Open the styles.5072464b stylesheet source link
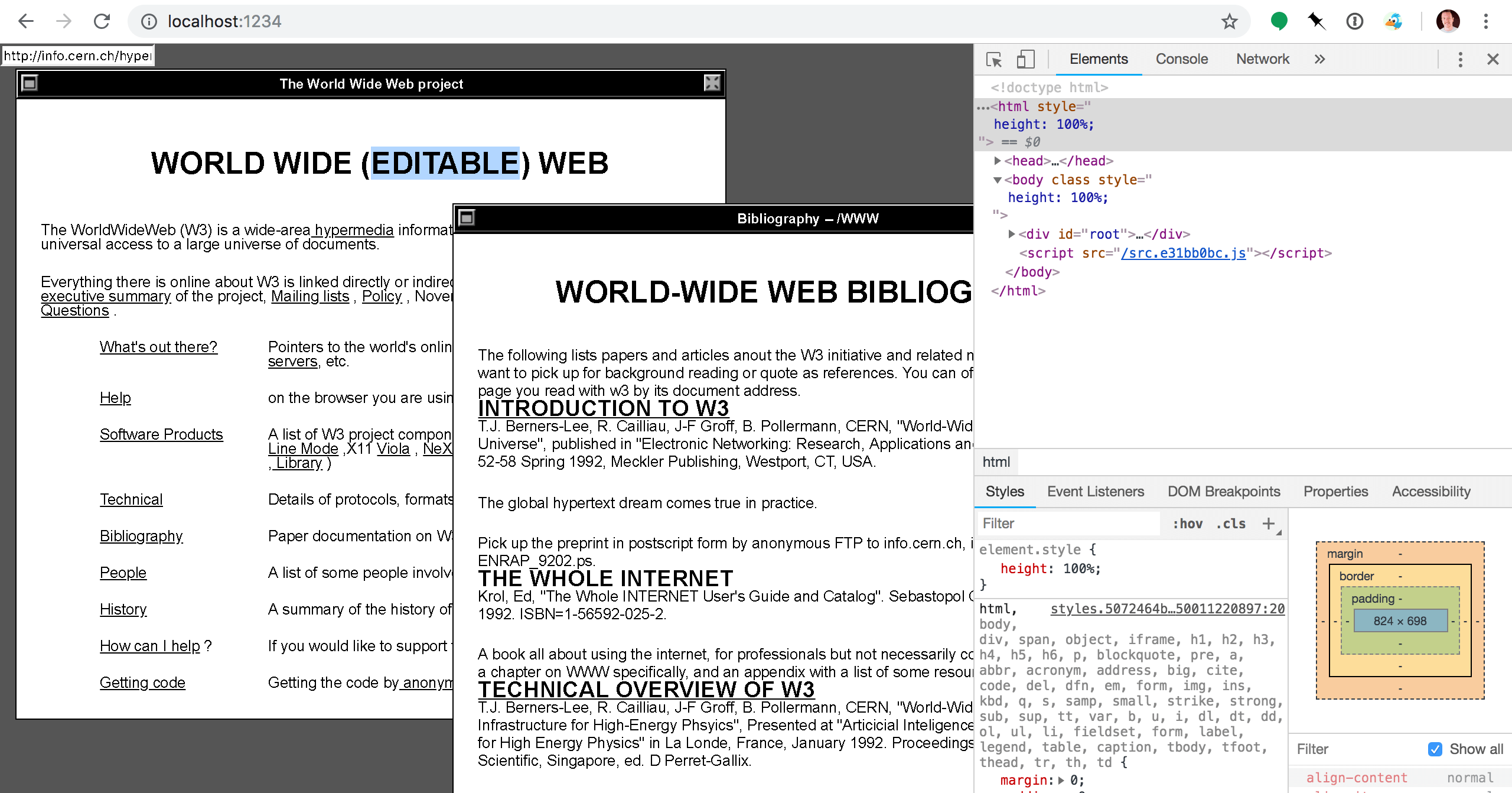 1167,609
